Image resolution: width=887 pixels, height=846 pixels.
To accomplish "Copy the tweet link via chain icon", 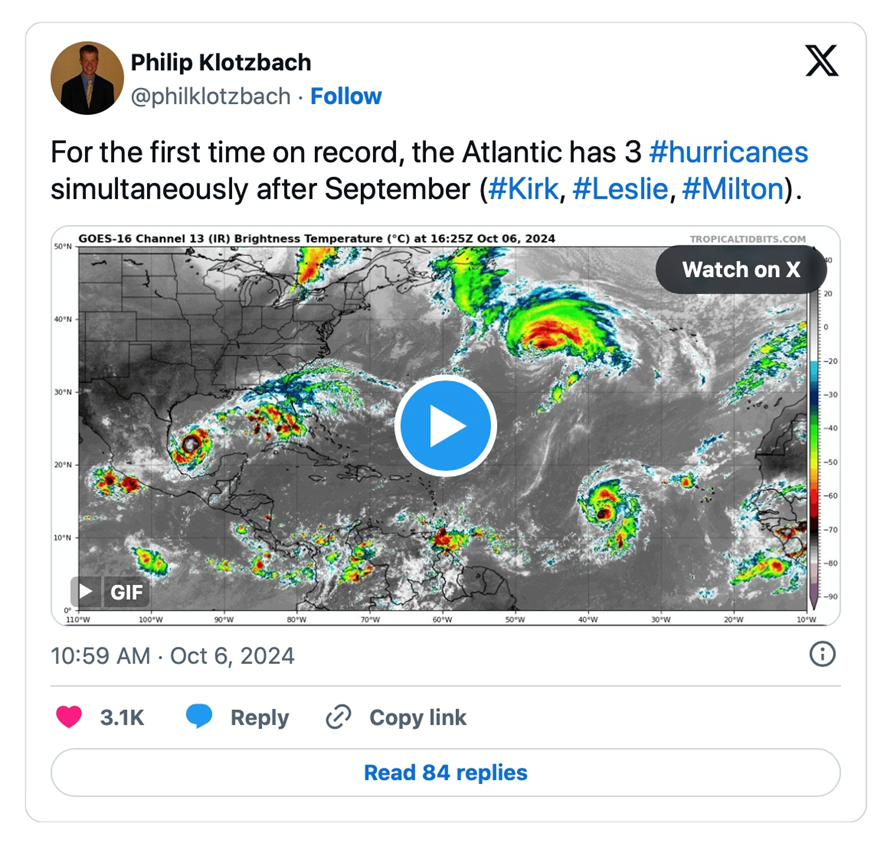I will pos(339,717).
